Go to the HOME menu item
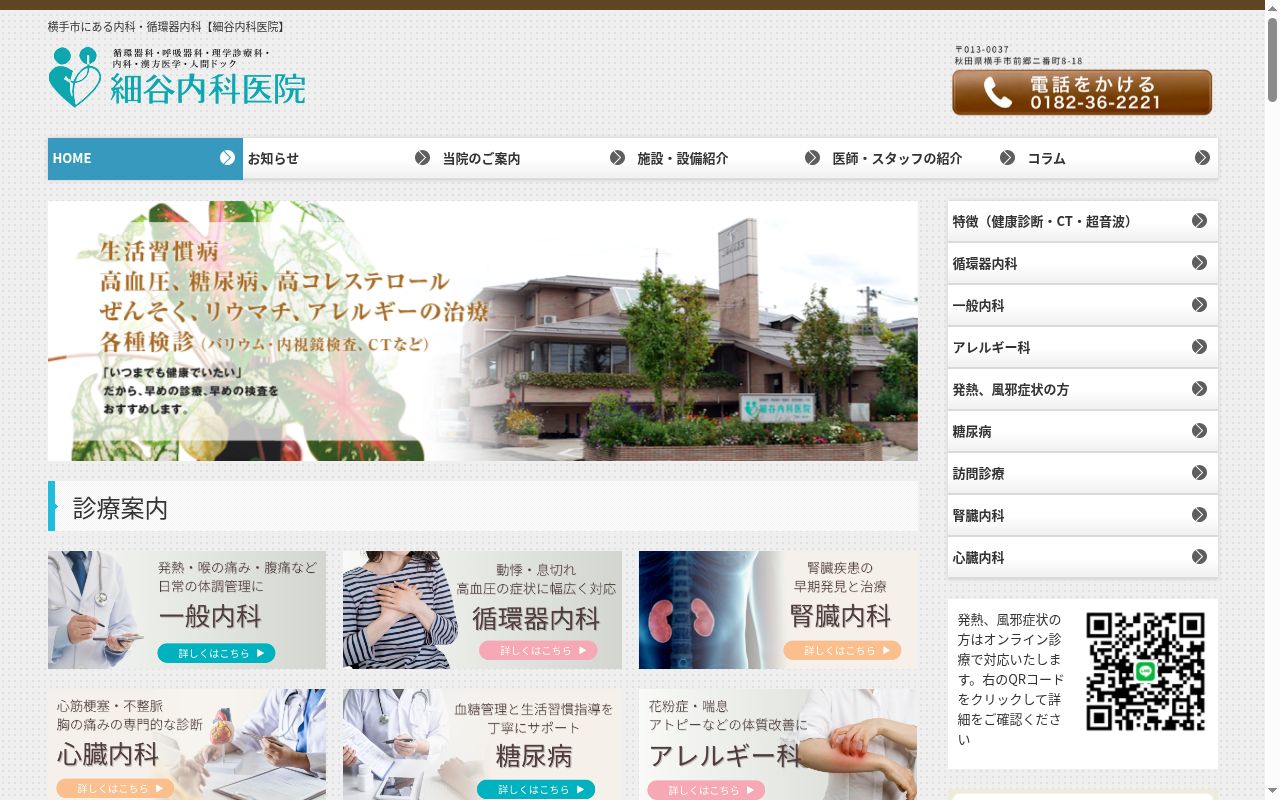Viewport: 1280px width, 800px height. [145, 159]
